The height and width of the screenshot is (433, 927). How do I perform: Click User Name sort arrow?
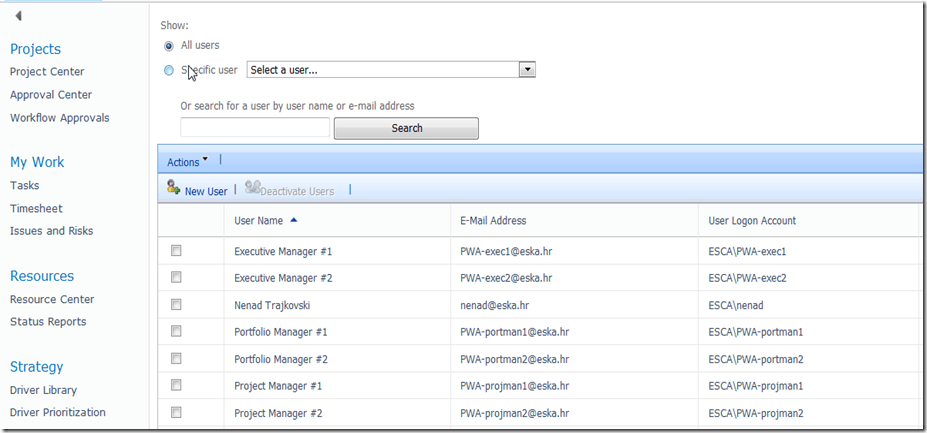click(x=294, y=220)
